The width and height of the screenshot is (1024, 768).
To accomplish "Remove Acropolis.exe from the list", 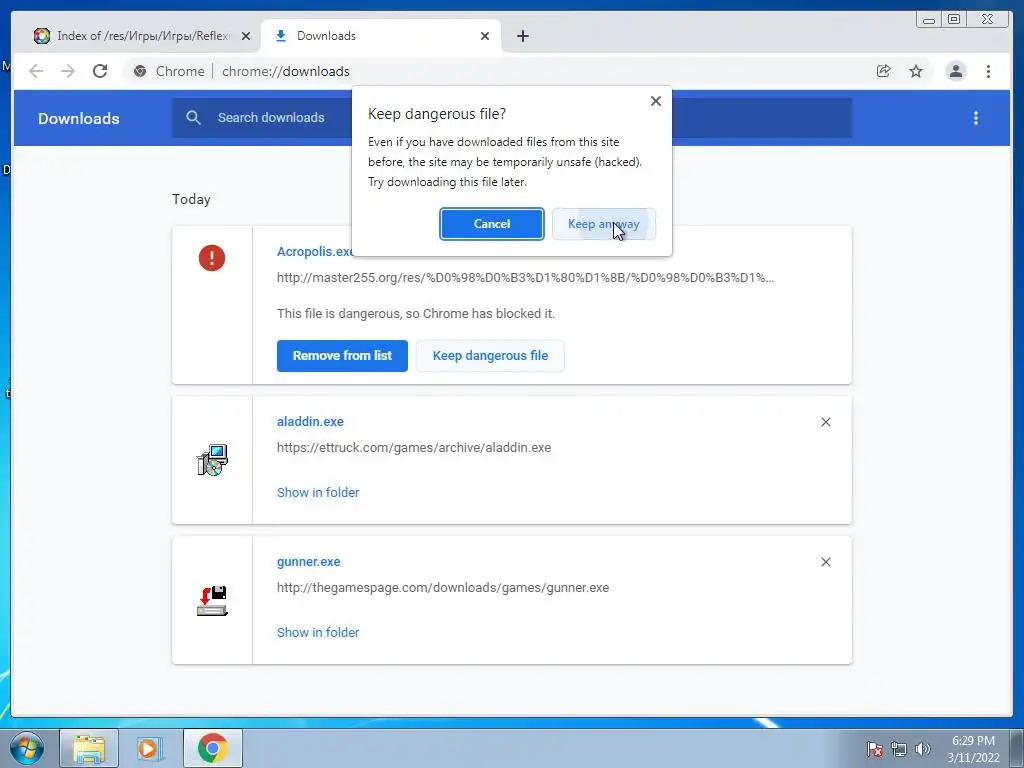I will [342, 356].
